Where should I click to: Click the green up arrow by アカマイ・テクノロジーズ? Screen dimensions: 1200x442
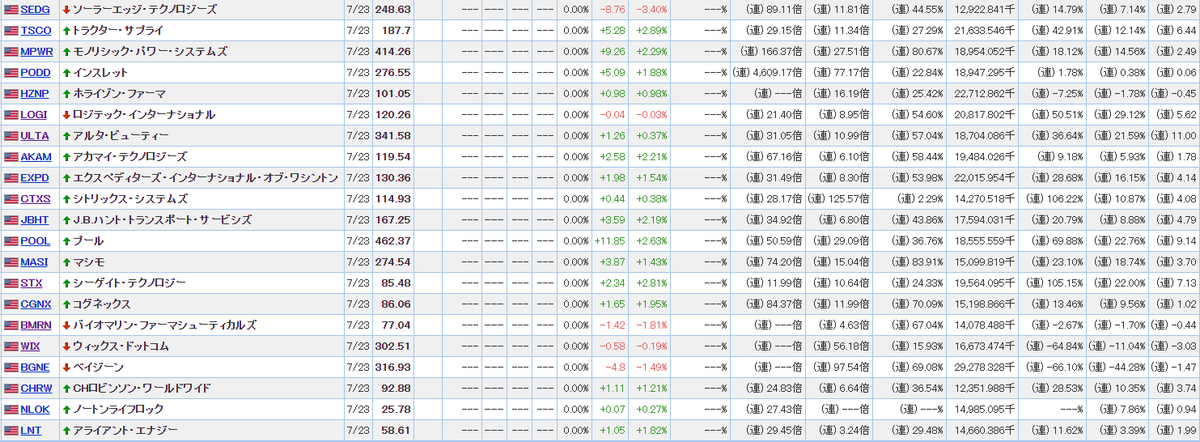(66, 156)
